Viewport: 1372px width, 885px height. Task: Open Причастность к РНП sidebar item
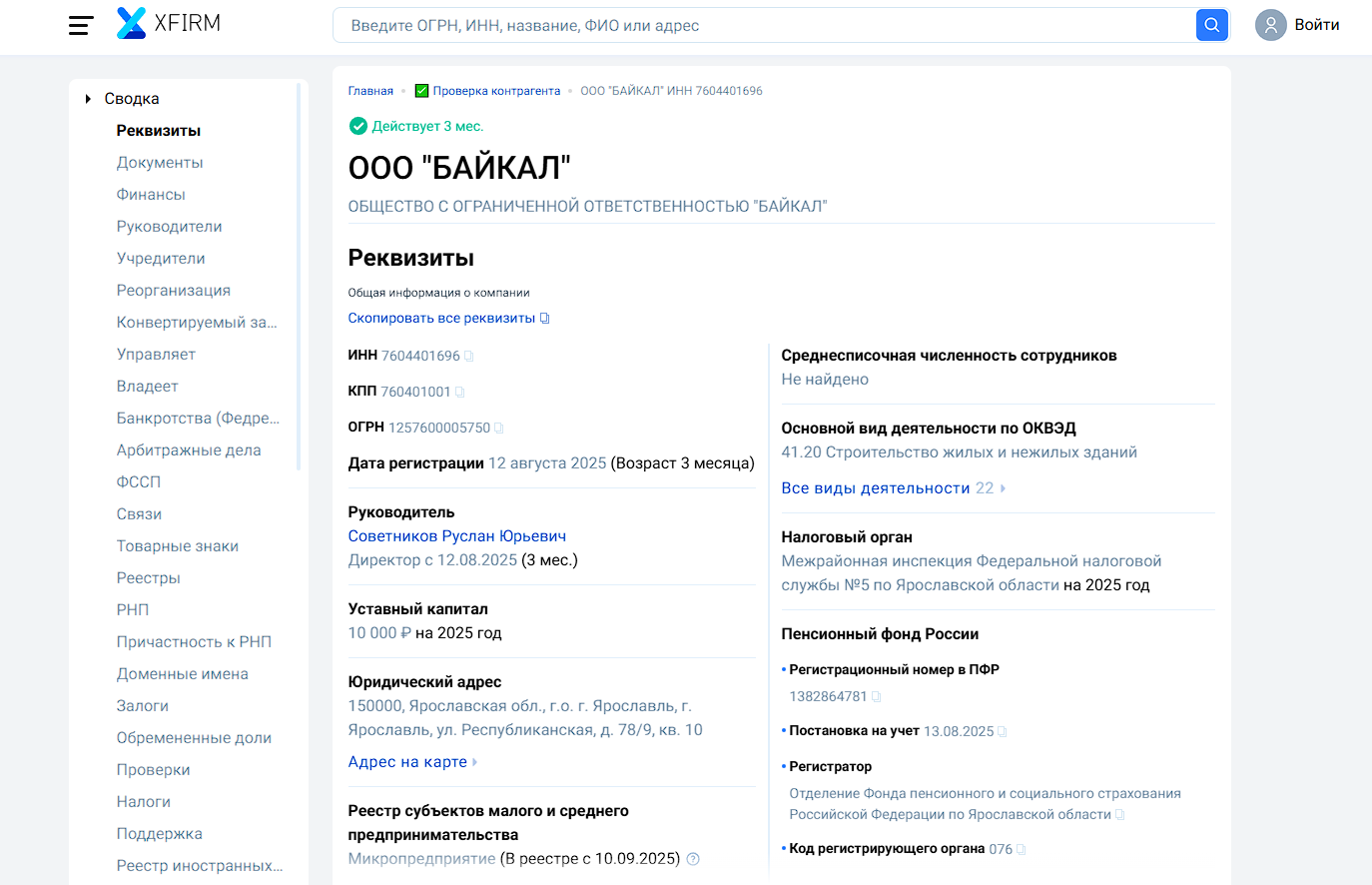pyautogui.click(x=194, y=642)
